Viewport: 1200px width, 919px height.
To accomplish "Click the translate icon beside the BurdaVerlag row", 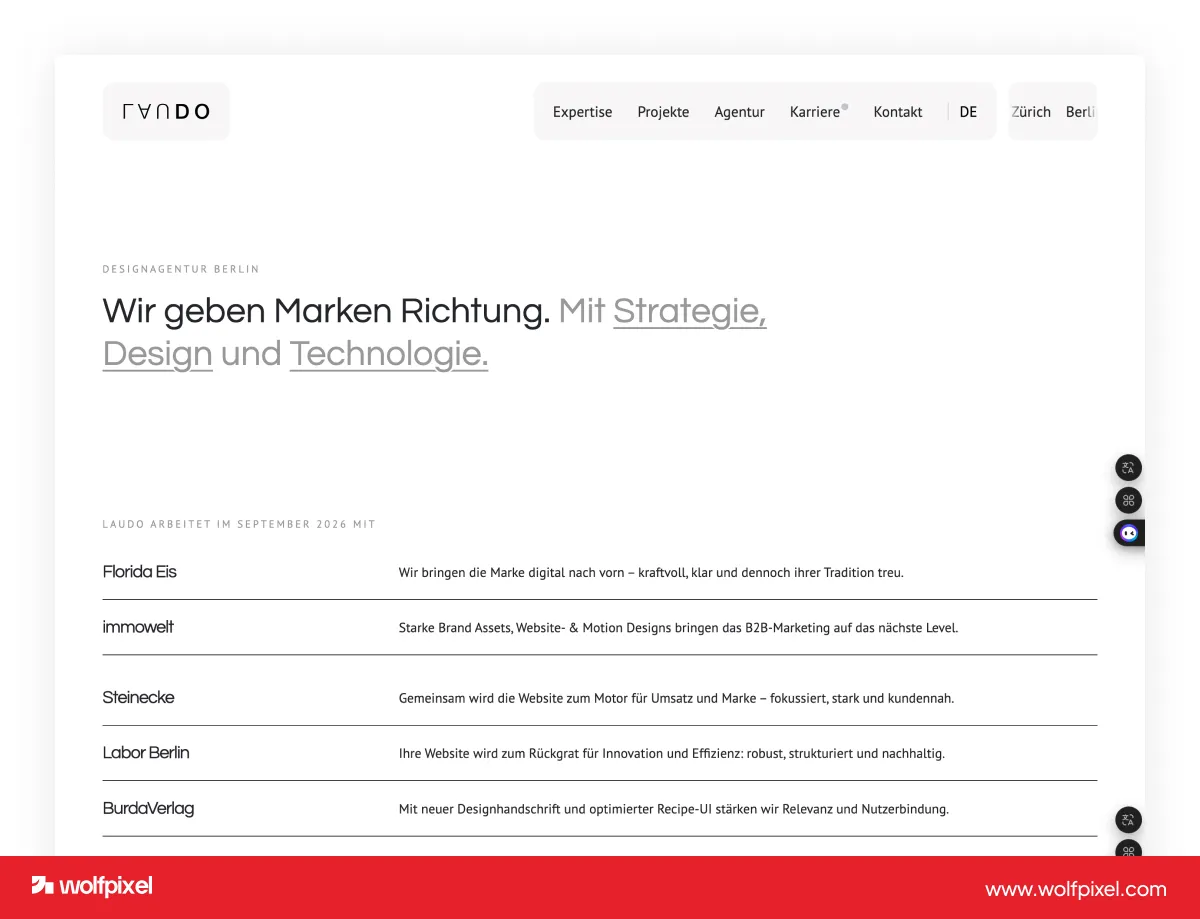I will 1128,820.
